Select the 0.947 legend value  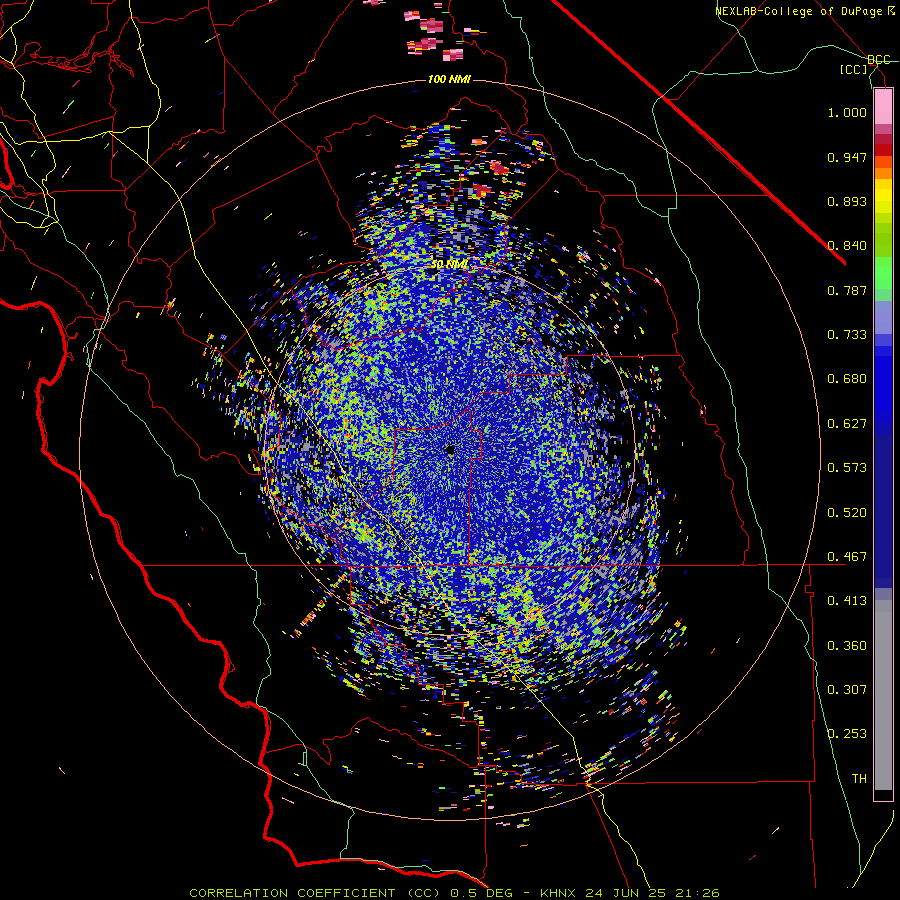click(847, 157)
